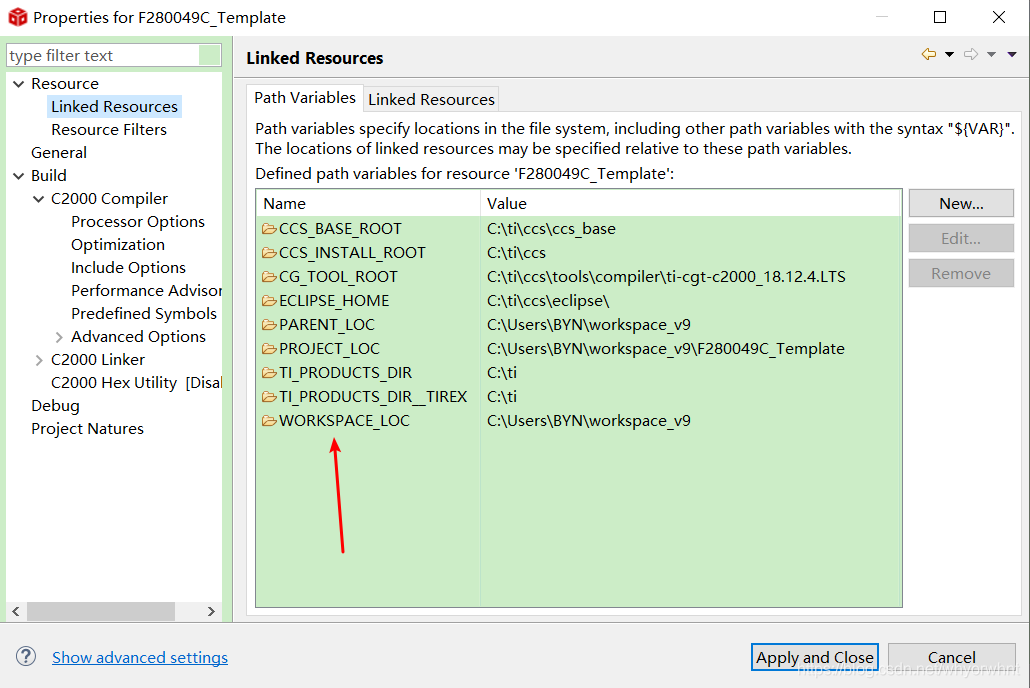Collapse the C2000 Compiler node
Image resolution: width=1030 pixels, height=688 pixels.
tap(39, 198)
